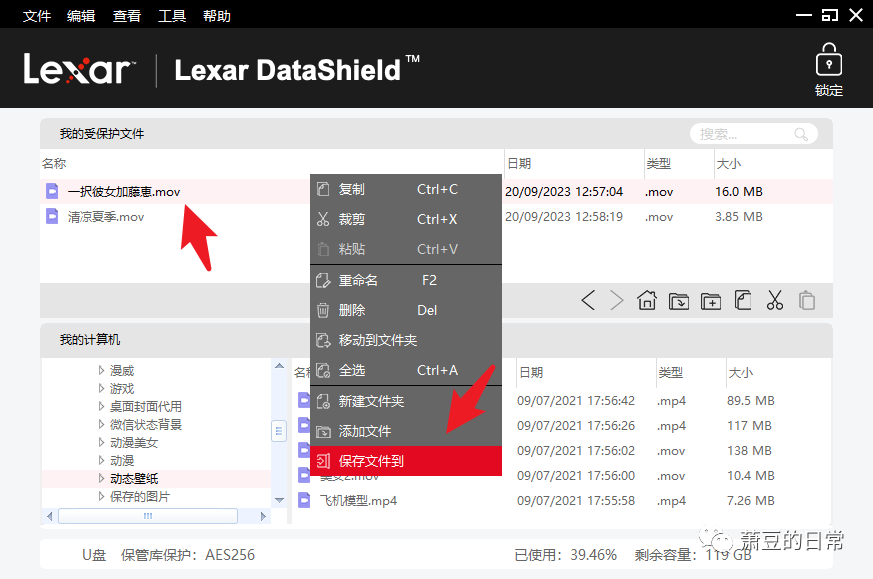The width and height of the screenshot is (873, 579).
Task: Choose 复制 in context menu
Action: [406, 189]
